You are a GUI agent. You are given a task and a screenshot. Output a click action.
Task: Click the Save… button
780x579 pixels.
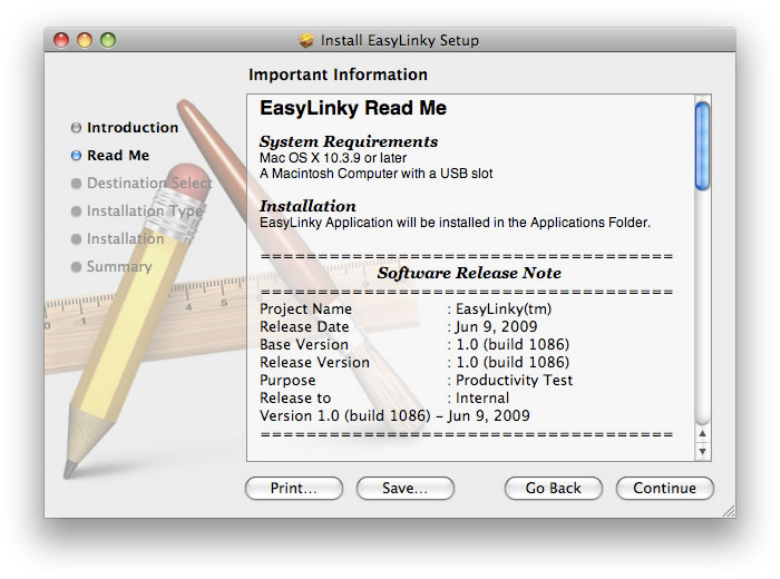click(x=405, y=488)
